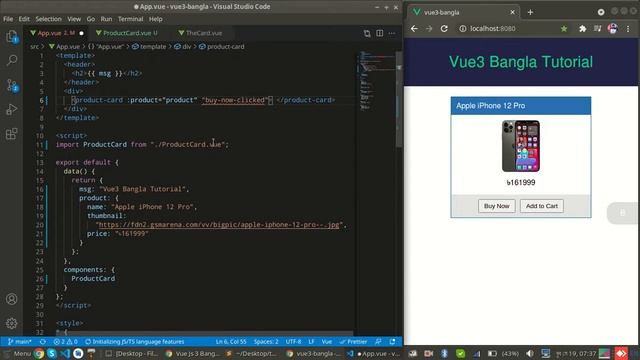Click the Prettier status bar item

[354, 342]
